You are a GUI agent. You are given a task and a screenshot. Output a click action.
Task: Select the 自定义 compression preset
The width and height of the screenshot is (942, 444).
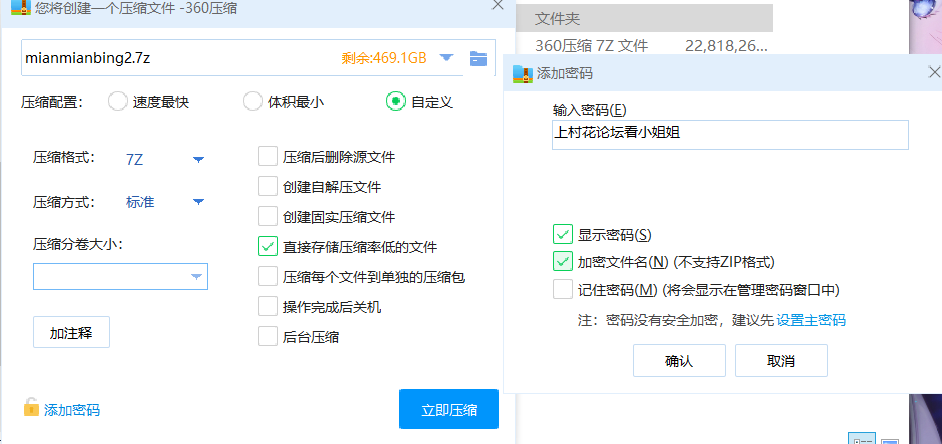coord(395,102)
